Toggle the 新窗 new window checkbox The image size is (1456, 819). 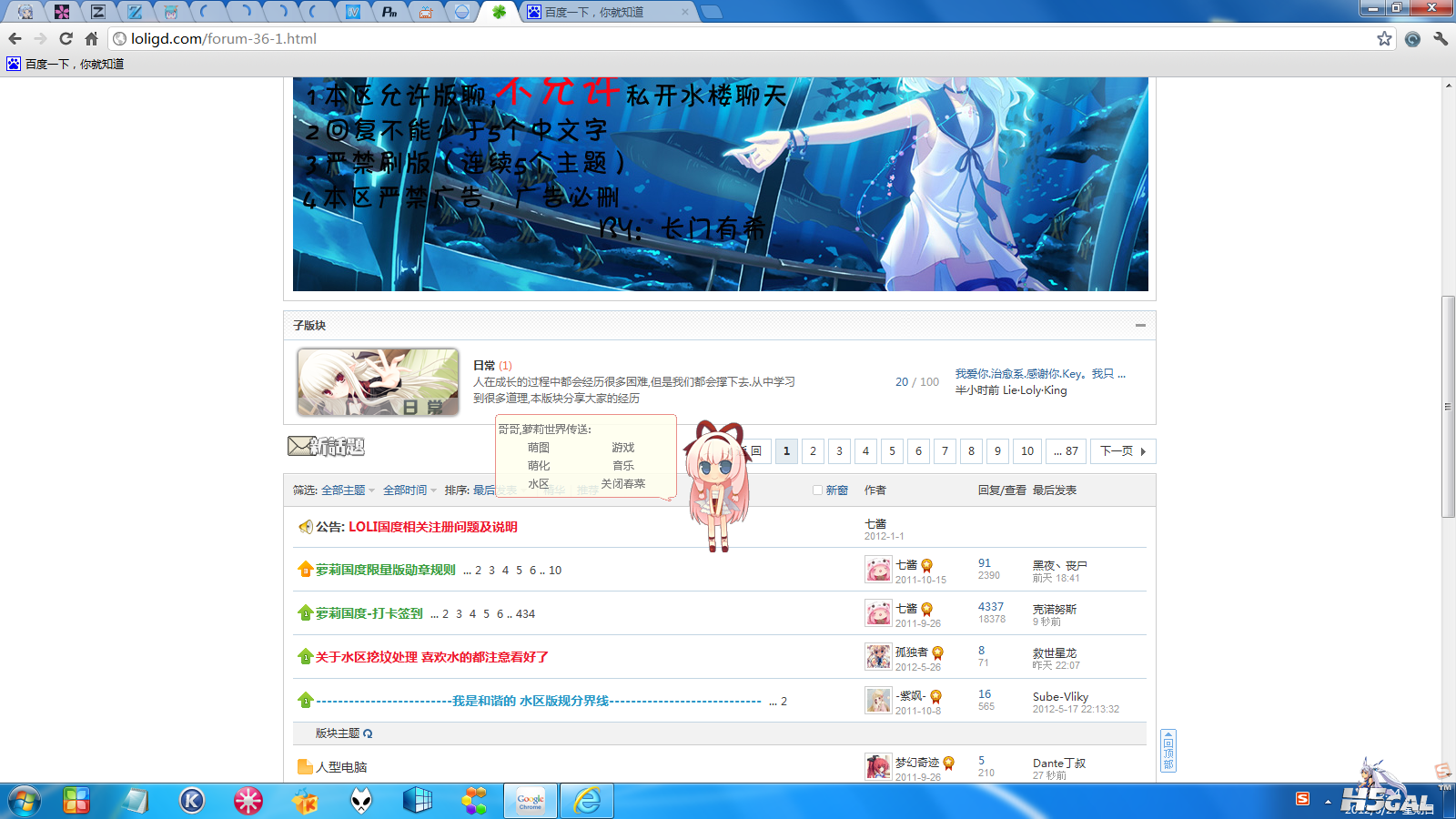tap(817, 490)
